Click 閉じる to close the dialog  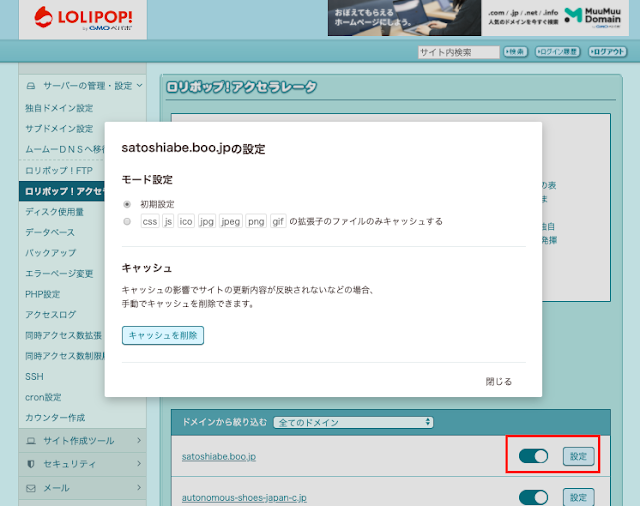(x=498, y=381)
